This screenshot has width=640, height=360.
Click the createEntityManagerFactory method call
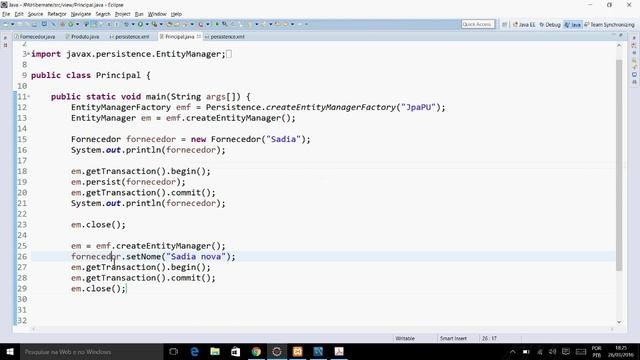coord(331,107)
